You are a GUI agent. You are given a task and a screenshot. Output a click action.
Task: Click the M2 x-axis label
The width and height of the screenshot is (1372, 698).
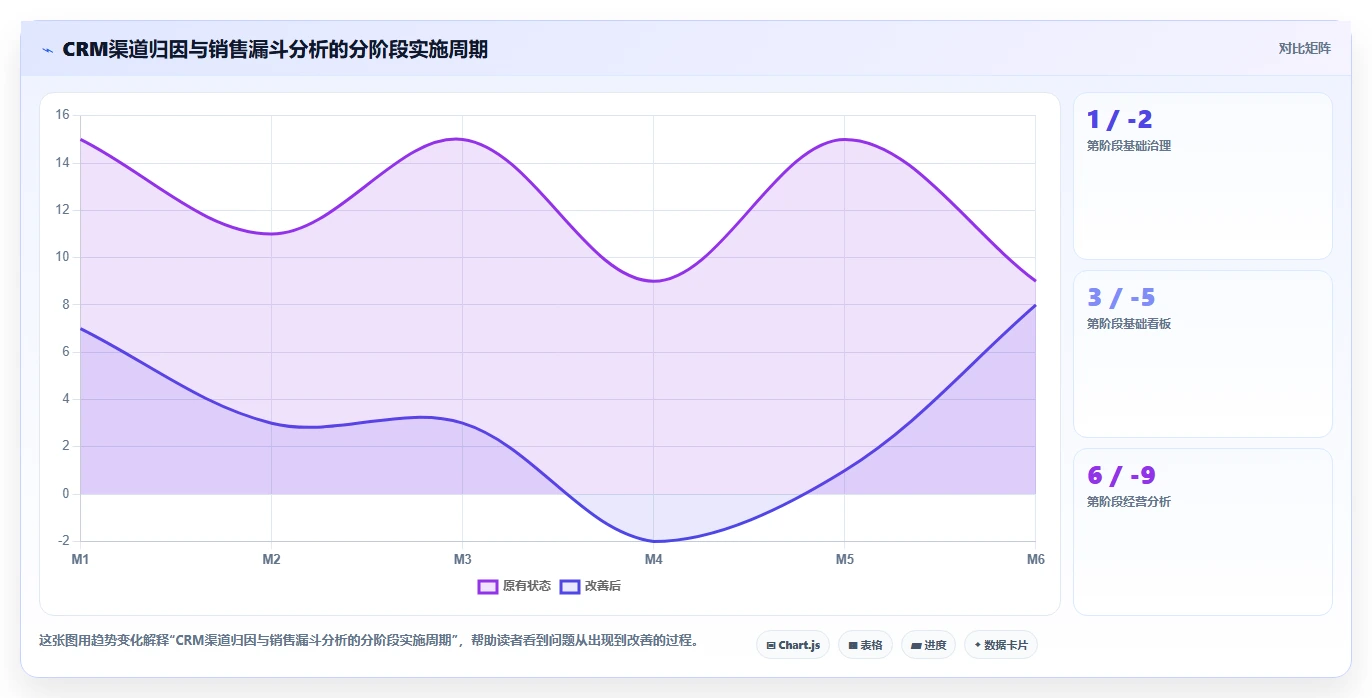pos(271,559)
